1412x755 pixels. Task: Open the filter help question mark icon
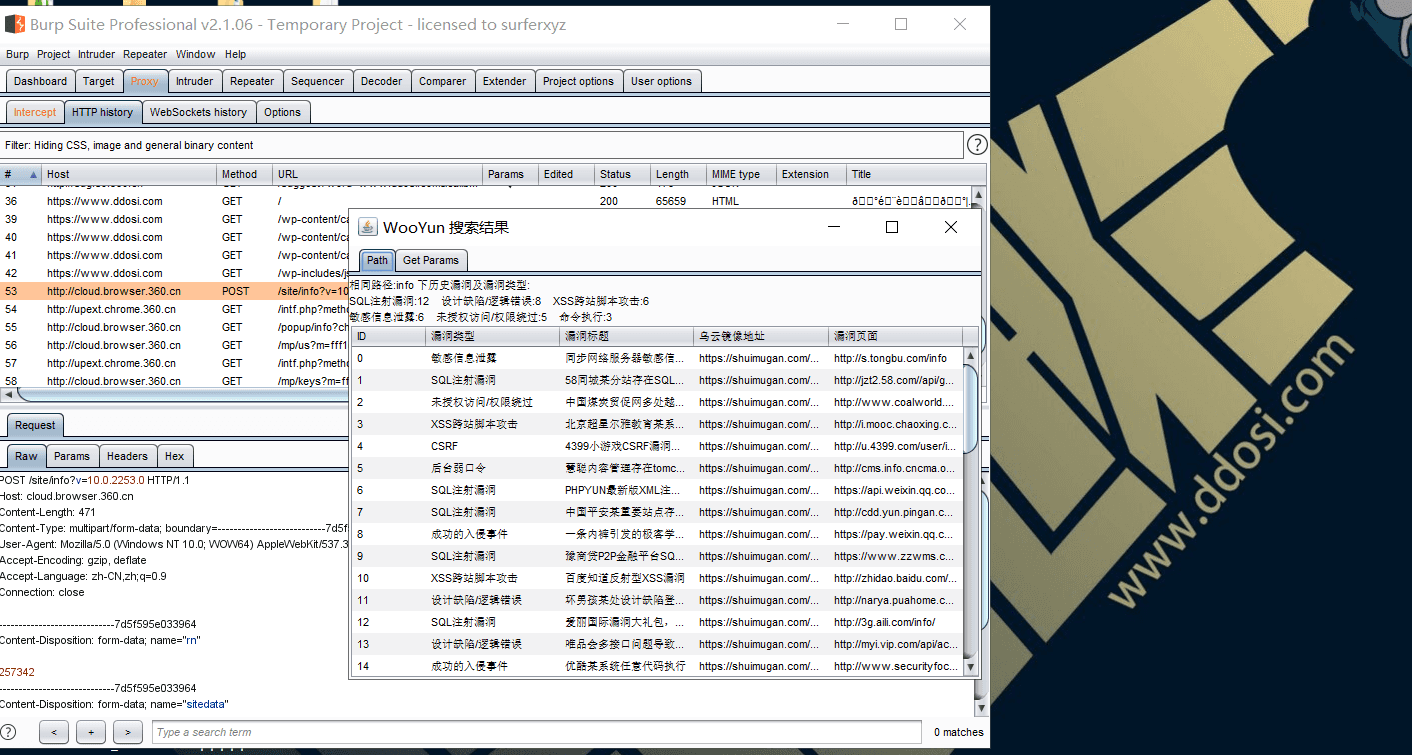pos(977,145)
